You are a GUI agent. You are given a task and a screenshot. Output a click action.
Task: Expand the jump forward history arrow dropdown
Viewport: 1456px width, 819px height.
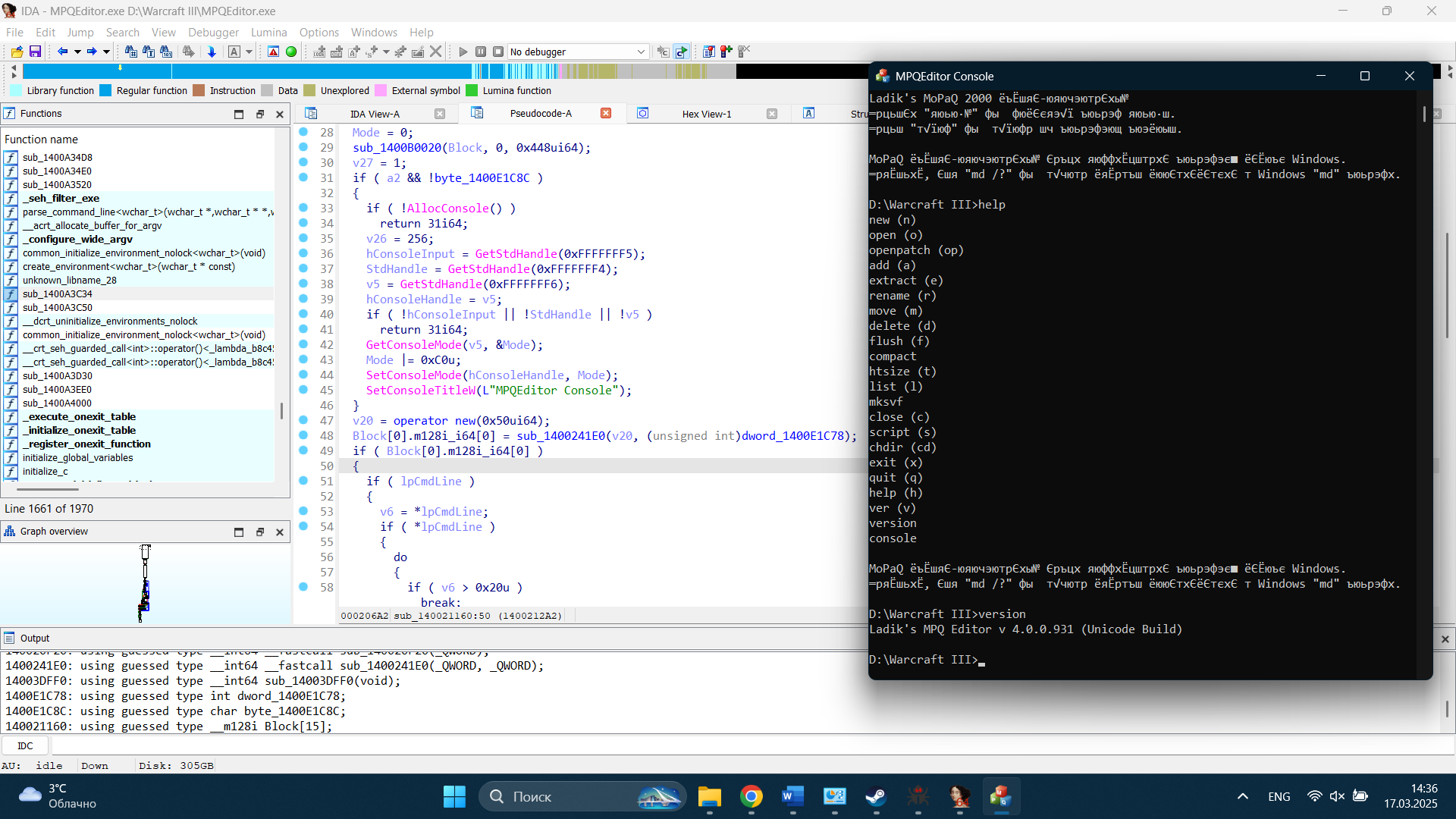pos(106,52)
